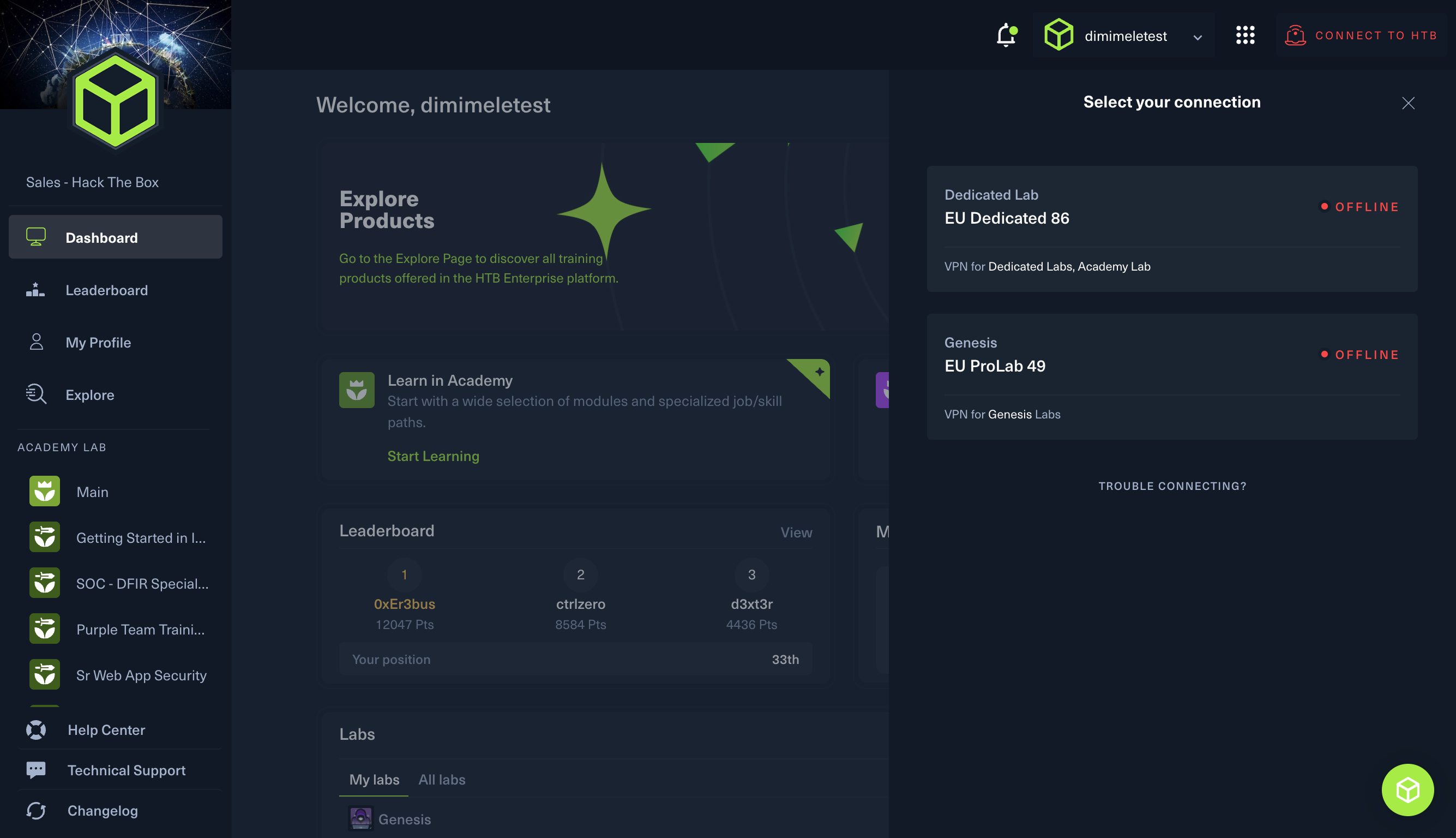Click the Changelog refresh icon
This screenshot has width=1456, height=838.
(x=35, y=810)
